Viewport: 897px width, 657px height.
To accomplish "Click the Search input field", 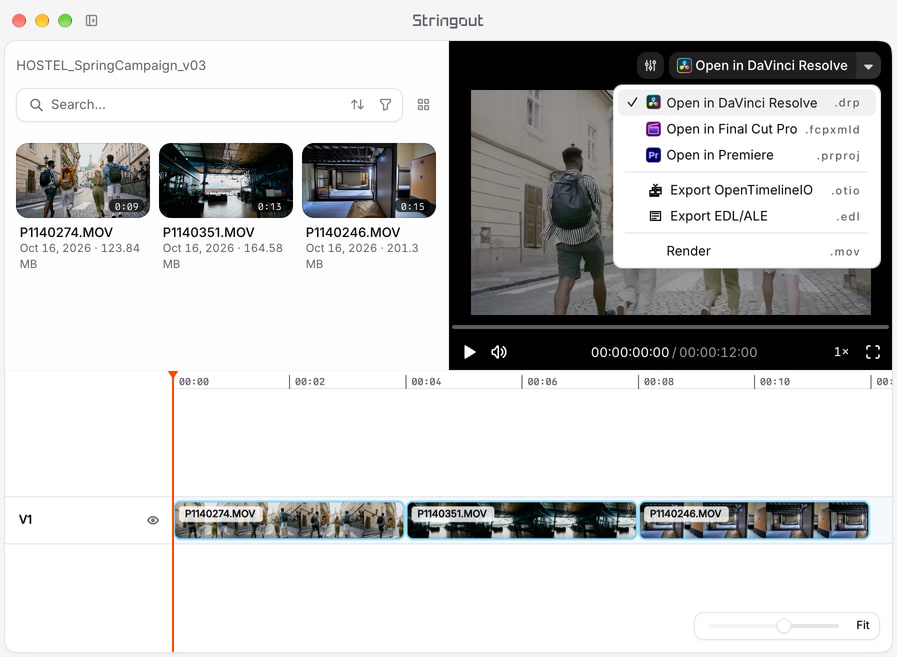I will [209, 105].
